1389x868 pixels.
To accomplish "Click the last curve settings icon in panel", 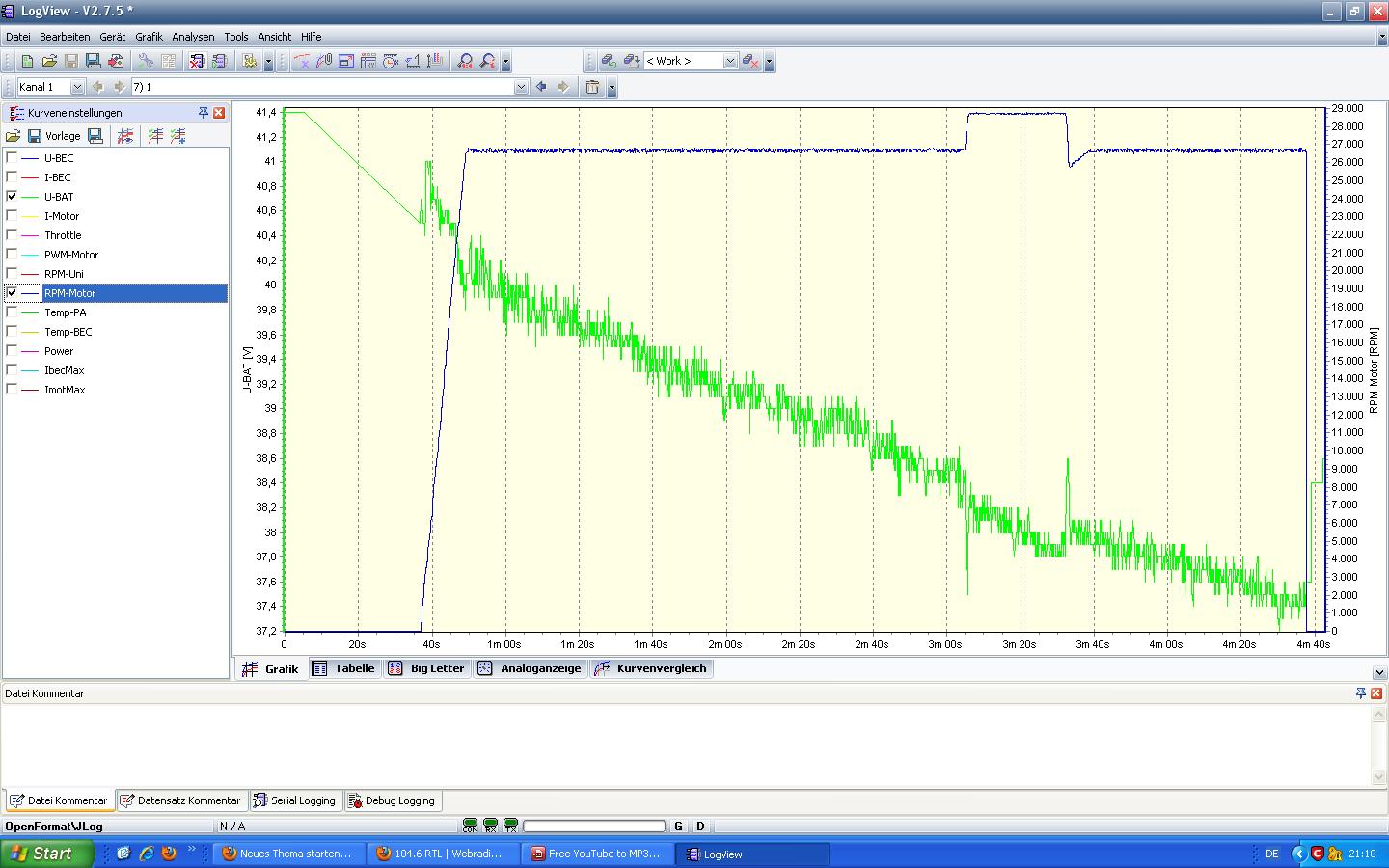I will (x=177, y=136).
